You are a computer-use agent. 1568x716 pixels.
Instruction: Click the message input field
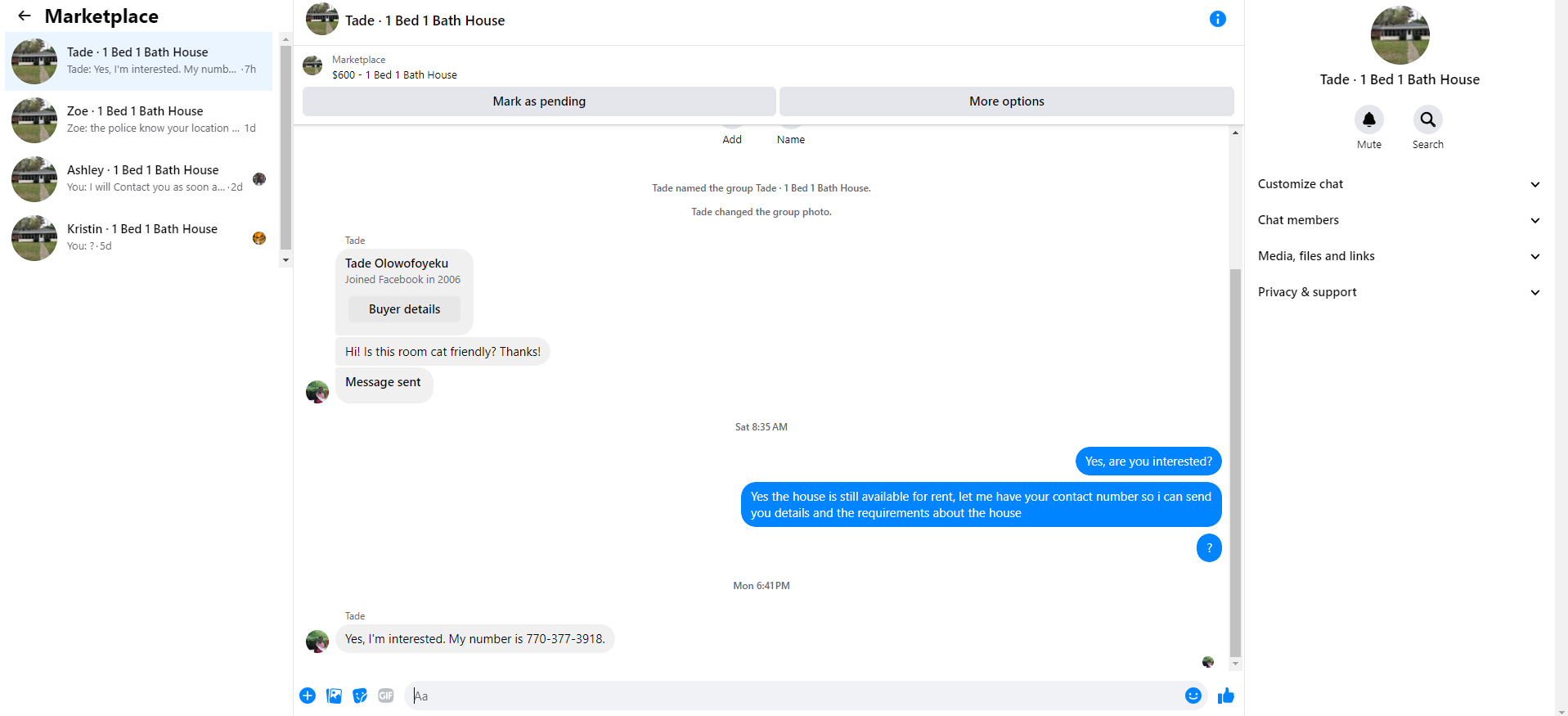click(x=793, y=696)
